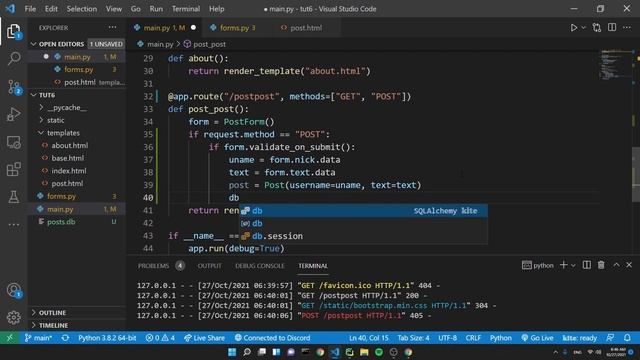Open the File menu
Image resolution: width=640 pixels, height=360 pixels.
click(30, 9)
